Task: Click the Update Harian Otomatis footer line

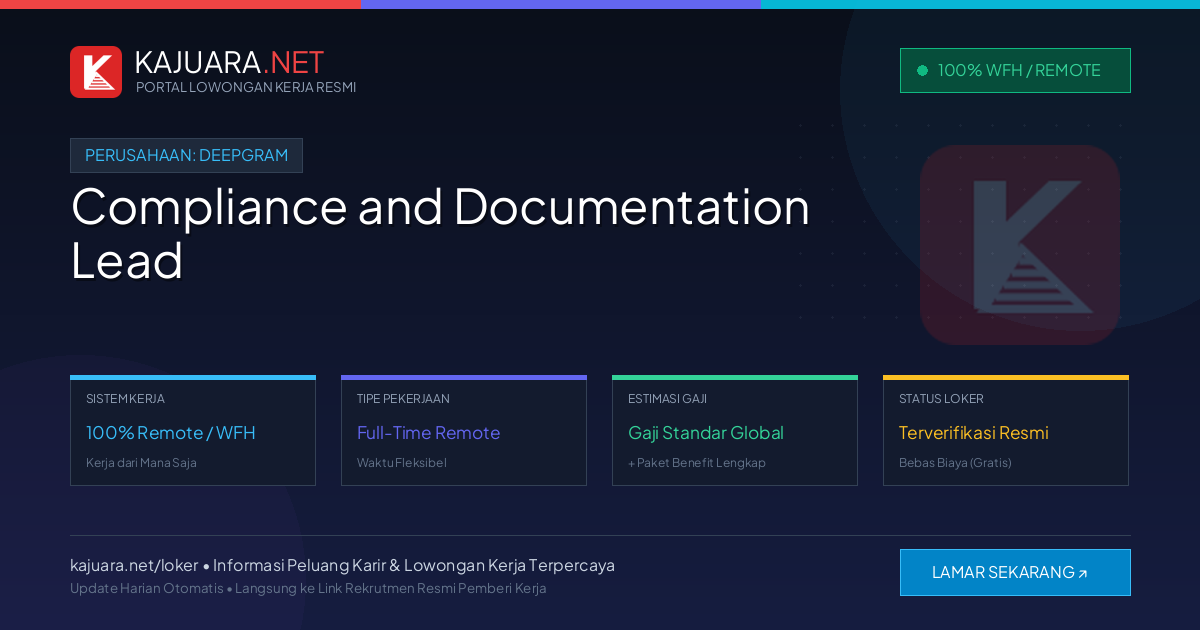Action: (x=308, y=588)
